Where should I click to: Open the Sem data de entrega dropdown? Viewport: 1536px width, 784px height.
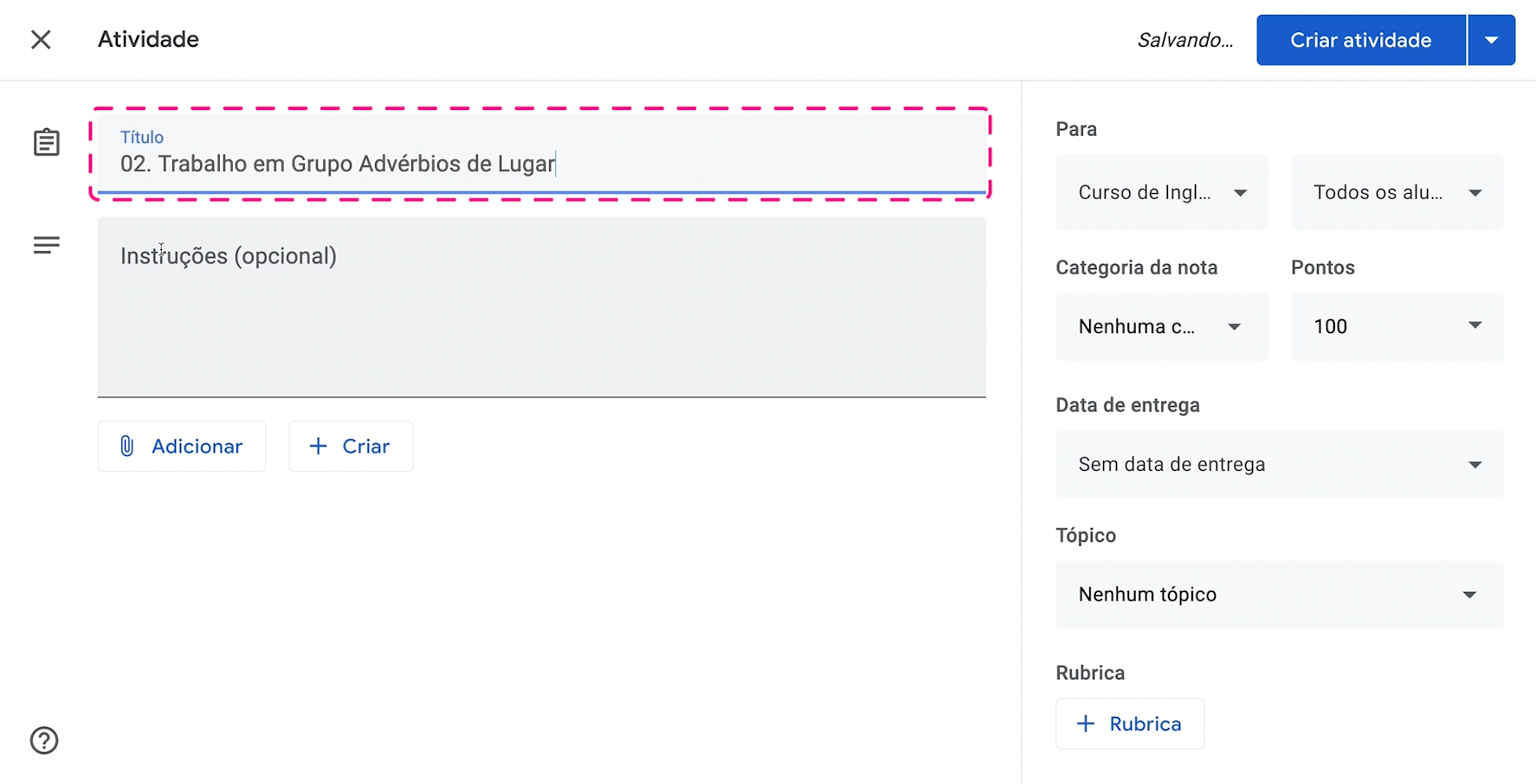pos(1279,465)
